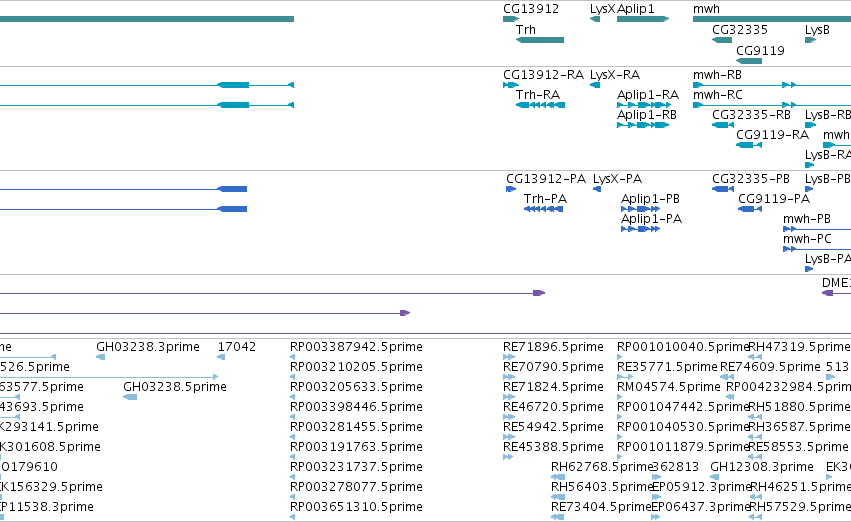The image size is (851, 522).
Task: Select EST GH03238.5prime
Action: tap(175, 387)
